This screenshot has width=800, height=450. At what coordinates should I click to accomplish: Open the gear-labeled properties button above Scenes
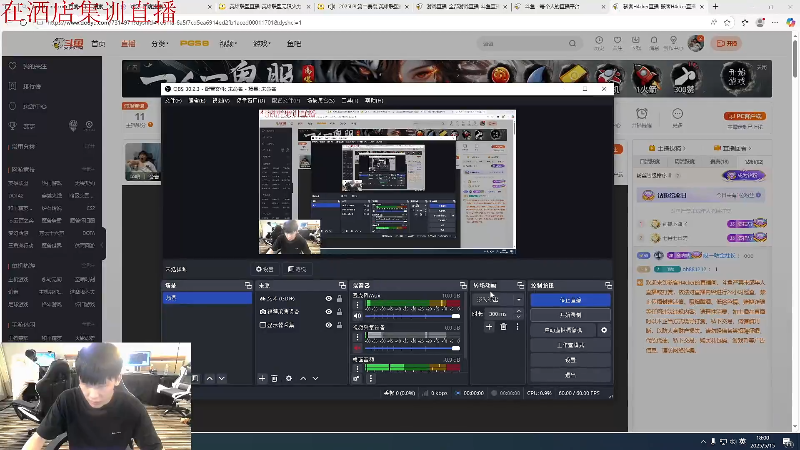(265, 269)
